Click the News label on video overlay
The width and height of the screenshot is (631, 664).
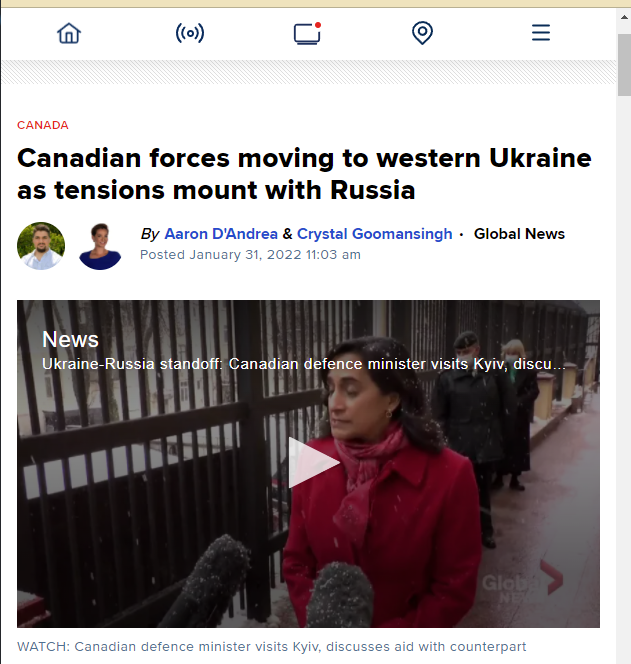pyautogui.click(x=70, y=339)
